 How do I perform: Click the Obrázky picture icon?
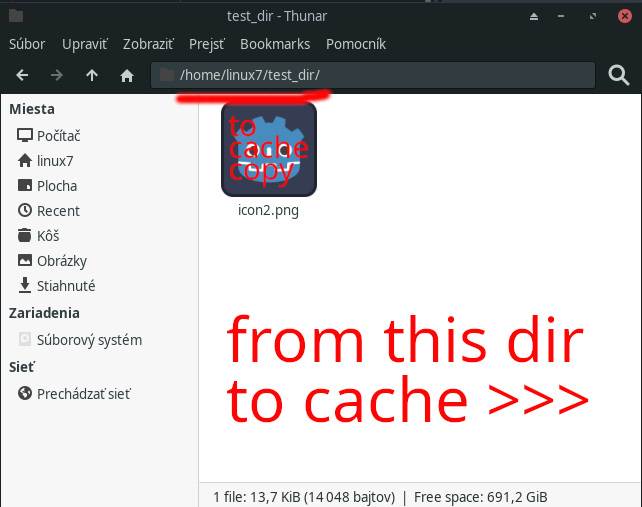click(x=25, y=260)
